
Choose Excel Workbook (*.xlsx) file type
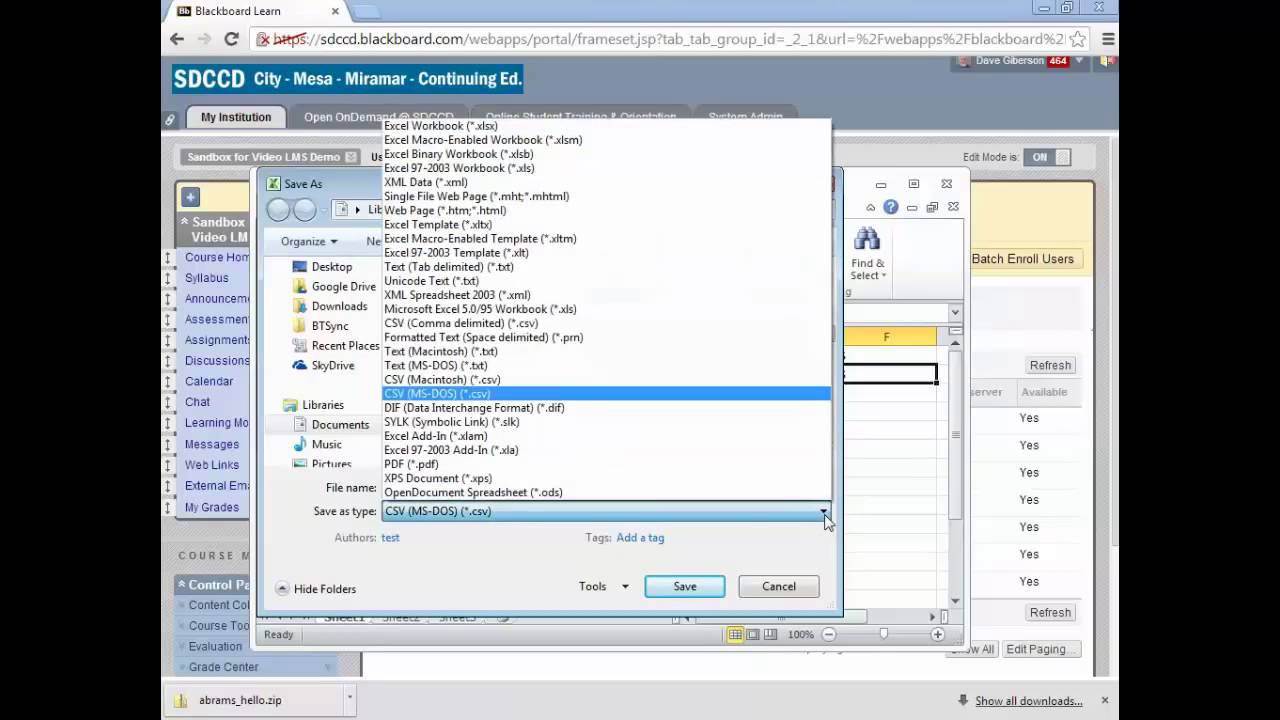coord(606,126)
